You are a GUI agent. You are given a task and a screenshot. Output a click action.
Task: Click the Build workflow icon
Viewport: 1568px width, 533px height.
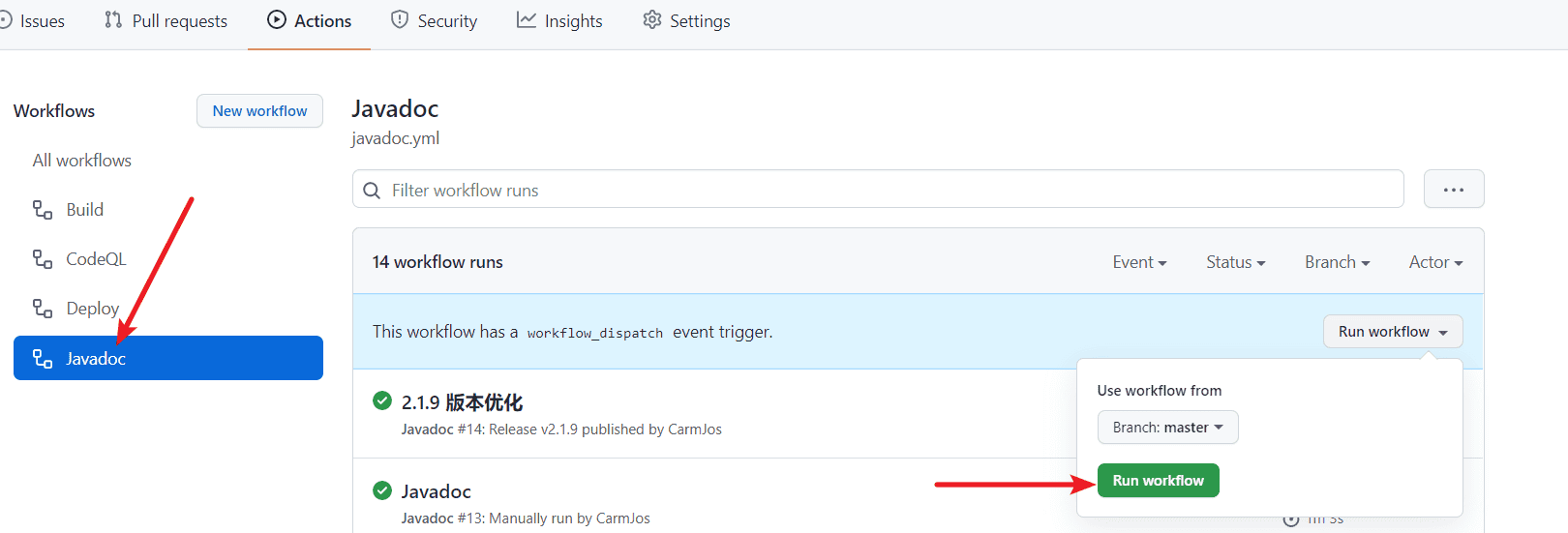click(43, 210)
